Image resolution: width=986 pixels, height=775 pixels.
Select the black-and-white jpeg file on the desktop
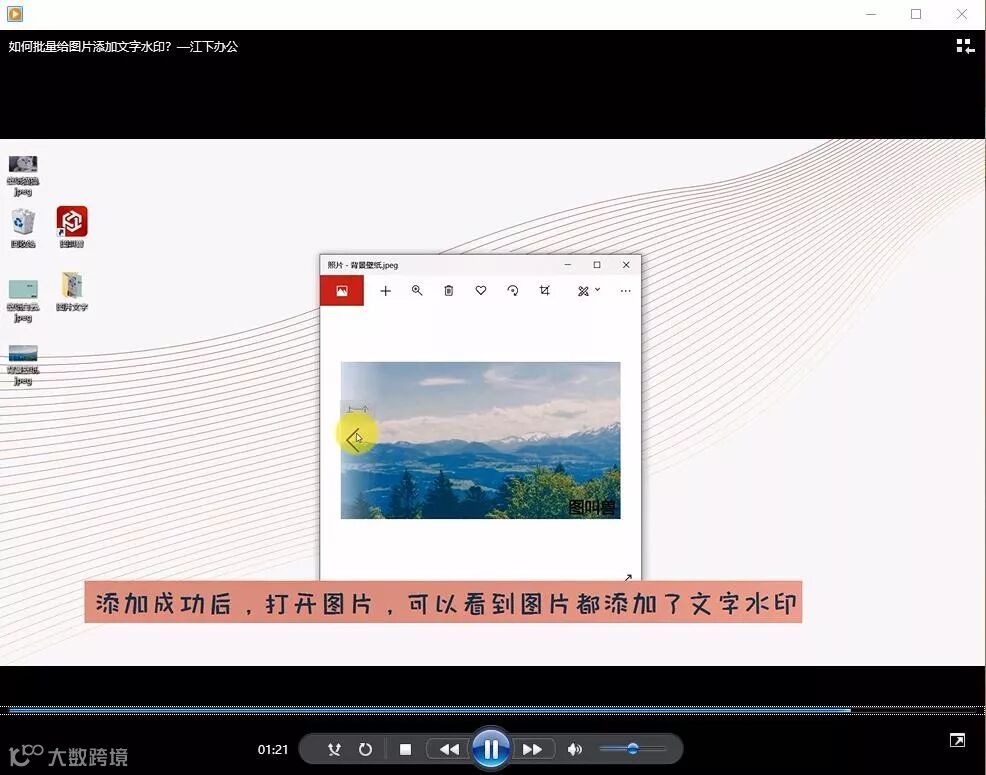click(x=23, y=176)
